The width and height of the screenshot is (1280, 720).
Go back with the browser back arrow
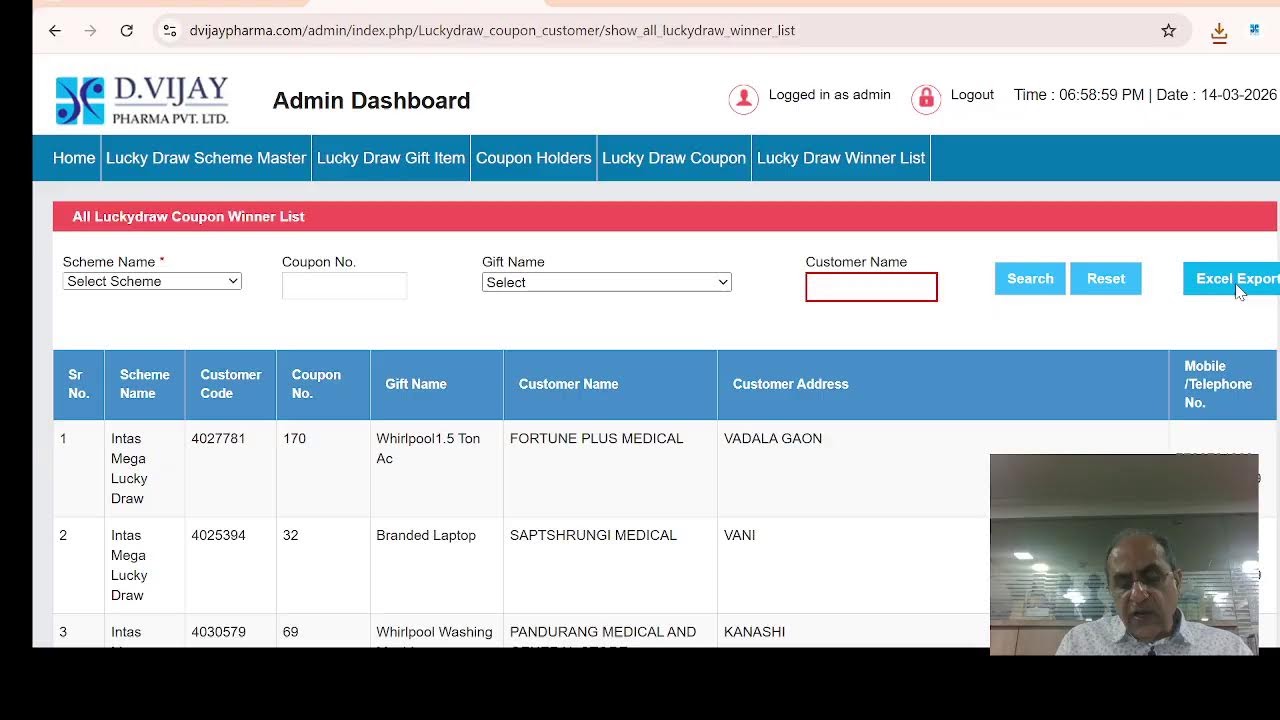coord(55,31)
